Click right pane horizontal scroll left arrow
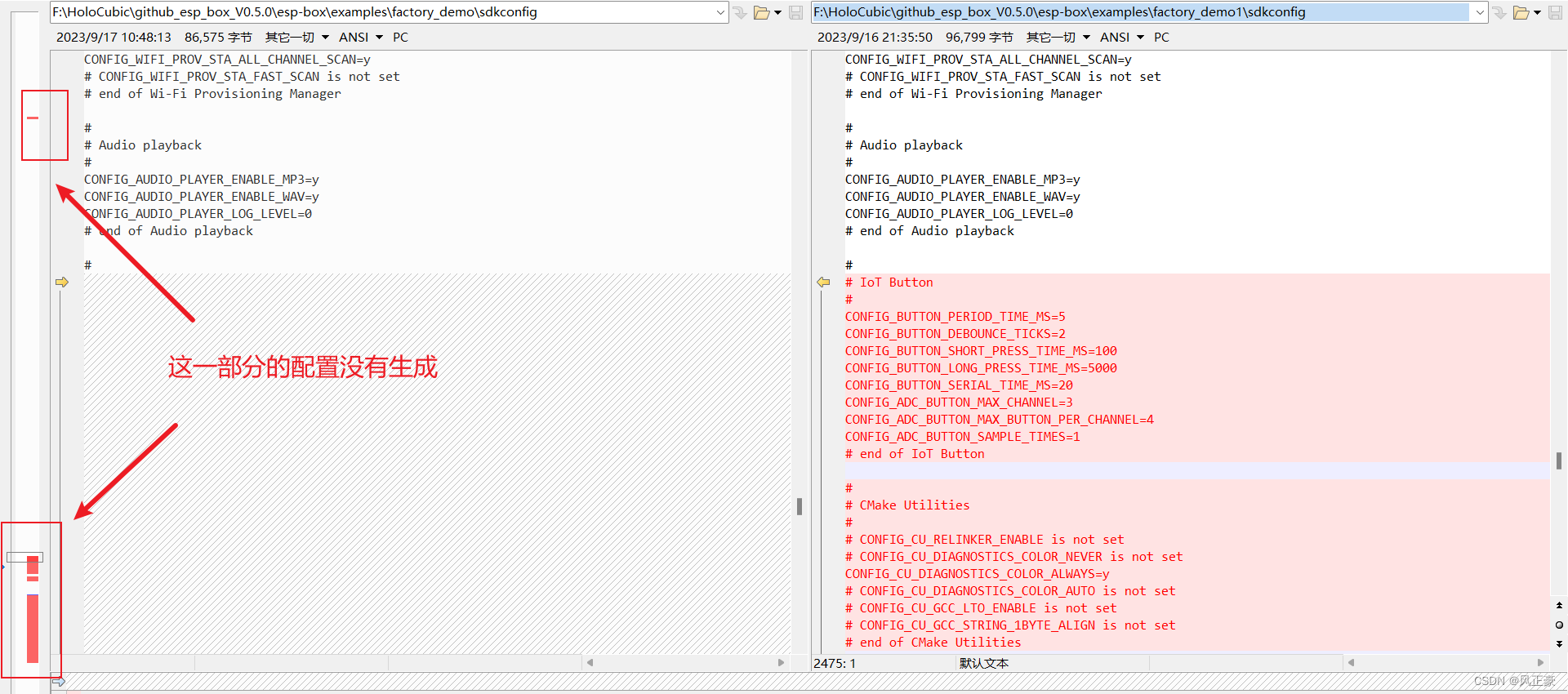This screenshot has height=694, width=1568. pyautogui.click(x=1351, y=662)
